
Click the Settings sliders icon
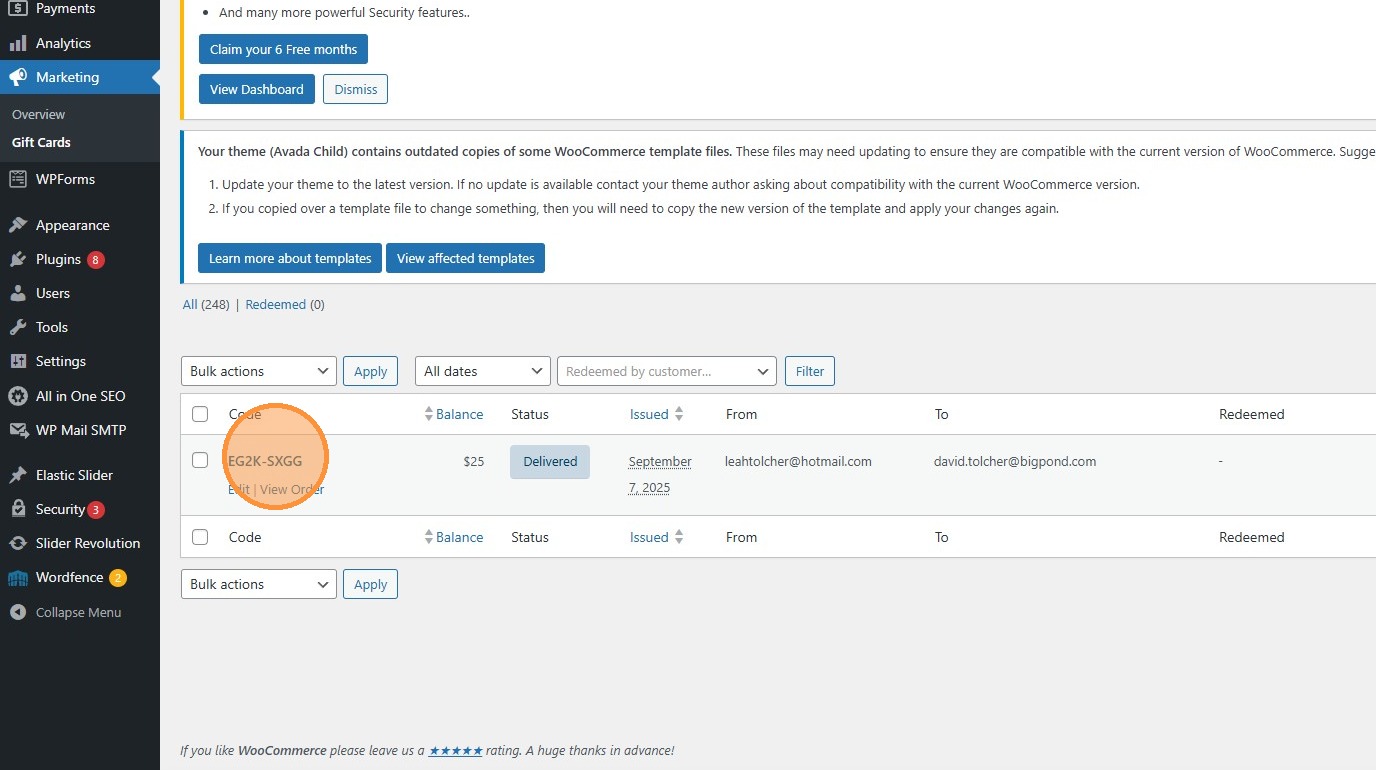coord(17,361)
